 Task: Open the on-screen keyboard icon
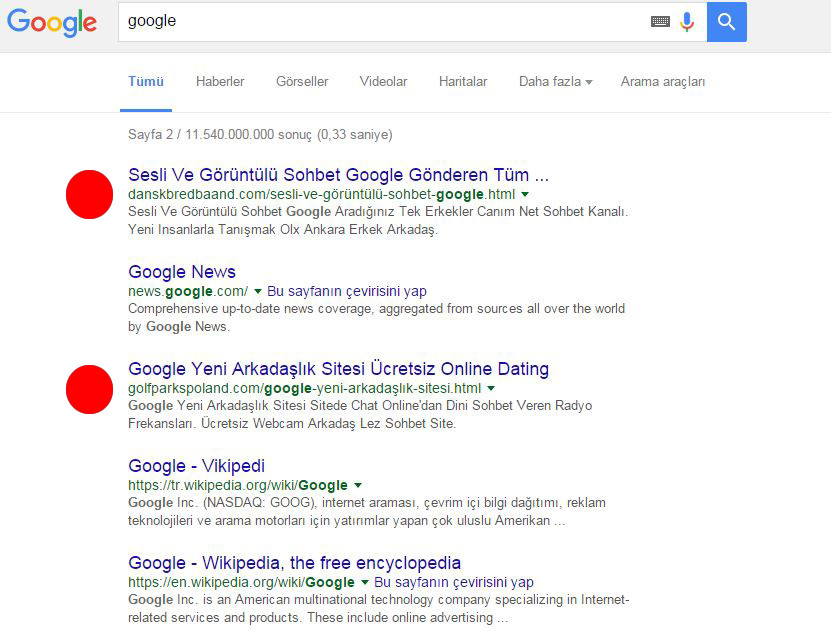click(x=660, y=21)
